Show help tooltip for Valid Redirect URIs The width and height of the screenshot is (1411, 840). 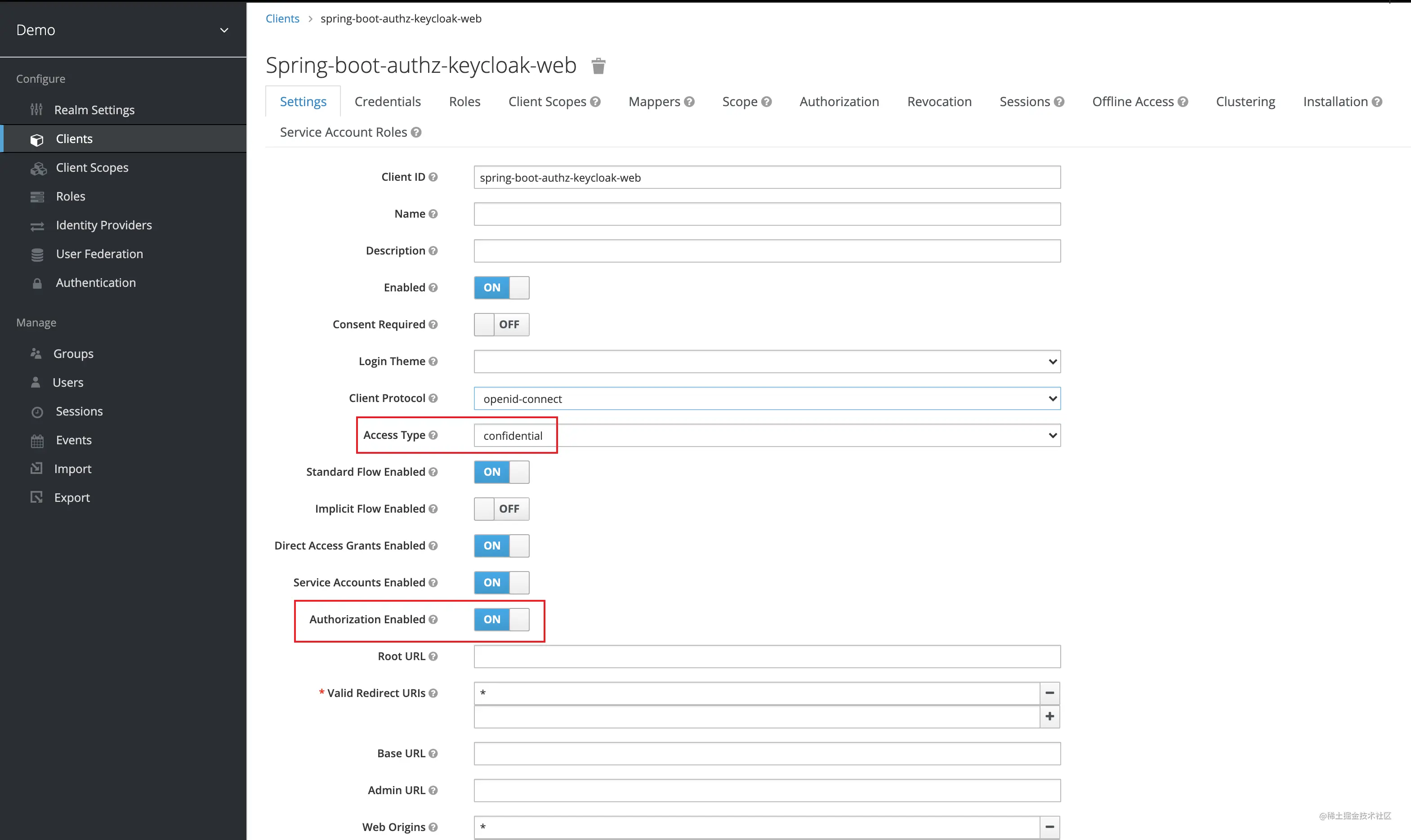[x=433, y=693]
